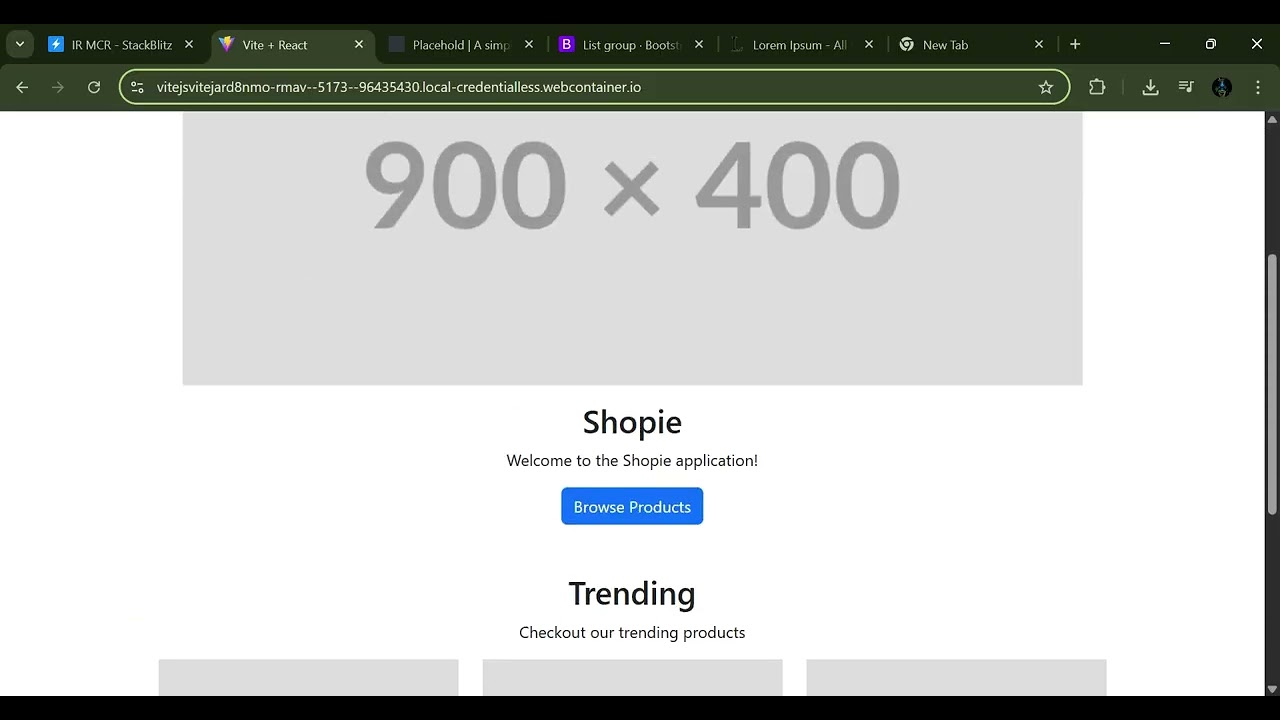Close the List group Bootstrap tab
Screen dimensions: 1280x720
coord(699,45)
